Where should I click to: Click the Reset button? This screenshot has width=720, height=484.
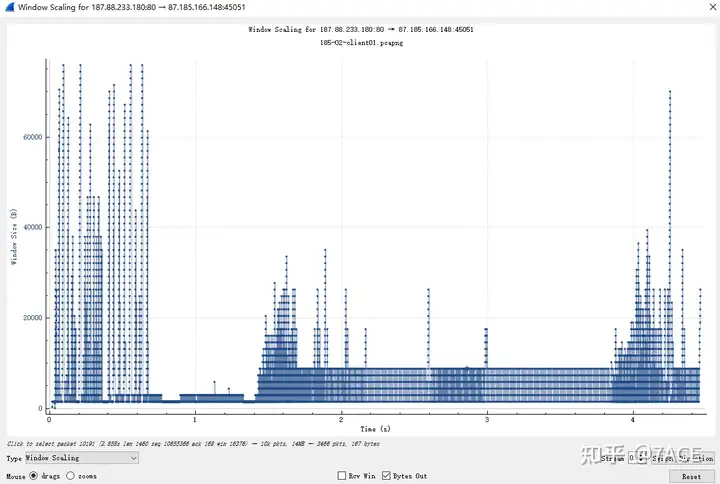coord(692,477)
